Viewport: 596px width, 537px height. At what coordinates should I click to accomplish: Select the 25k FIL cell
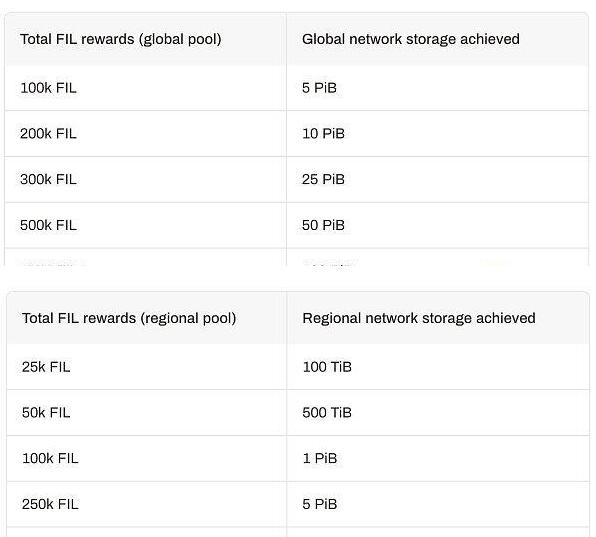(147, 367)
